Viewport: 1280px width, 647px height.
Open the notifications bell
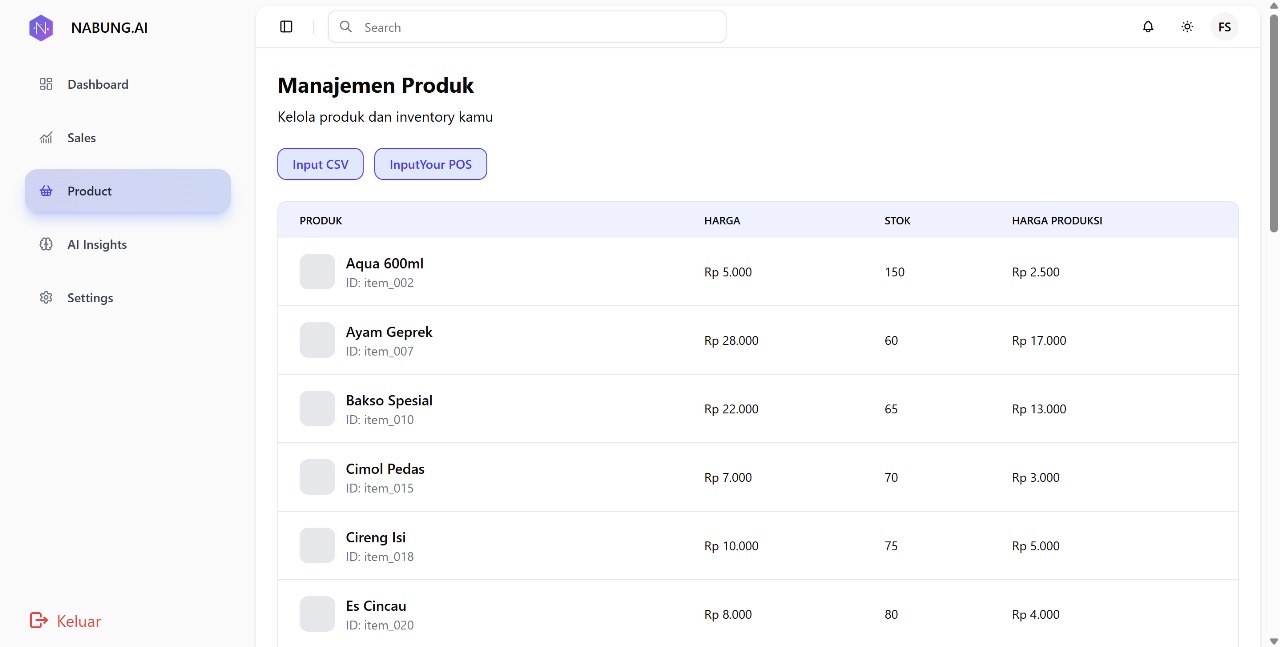coord(1148,27)
